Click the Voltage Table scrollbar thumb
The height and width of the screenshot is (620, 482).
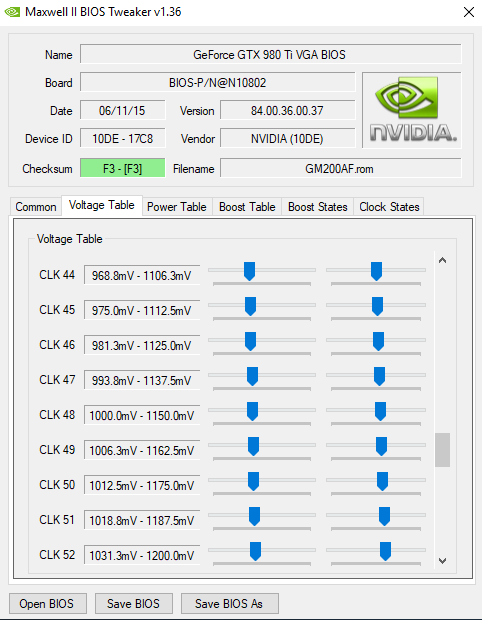pos(442,450)
